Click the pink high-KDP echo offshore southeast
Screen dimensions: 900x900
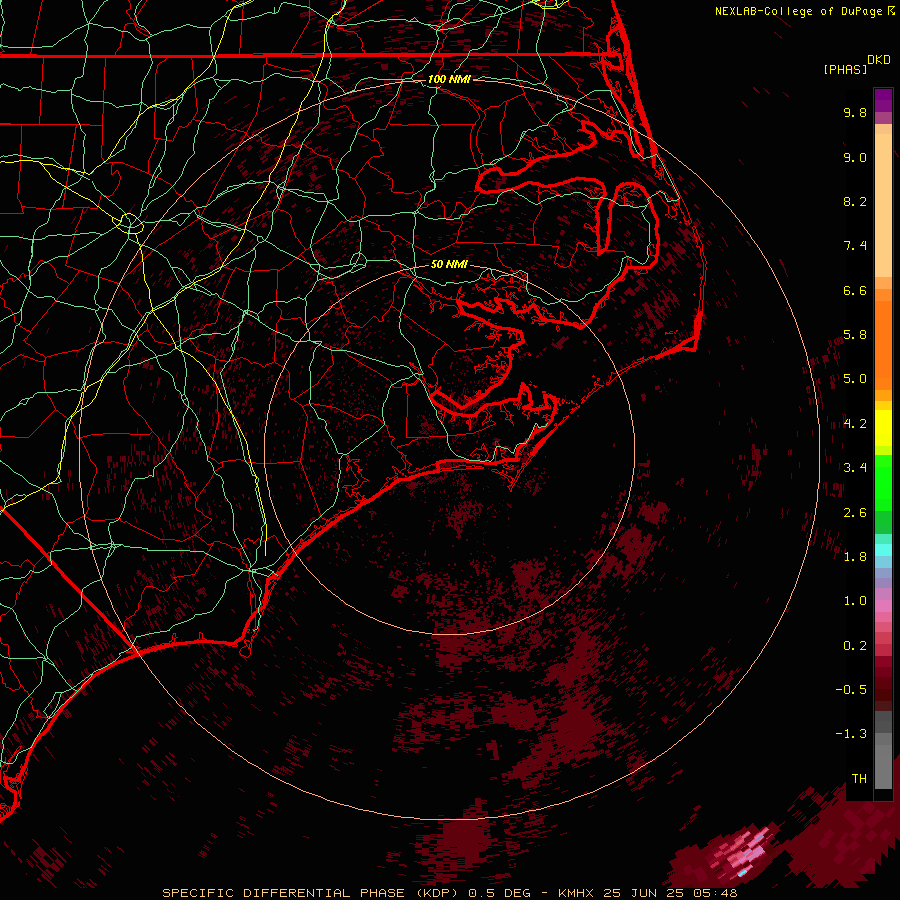743,851
